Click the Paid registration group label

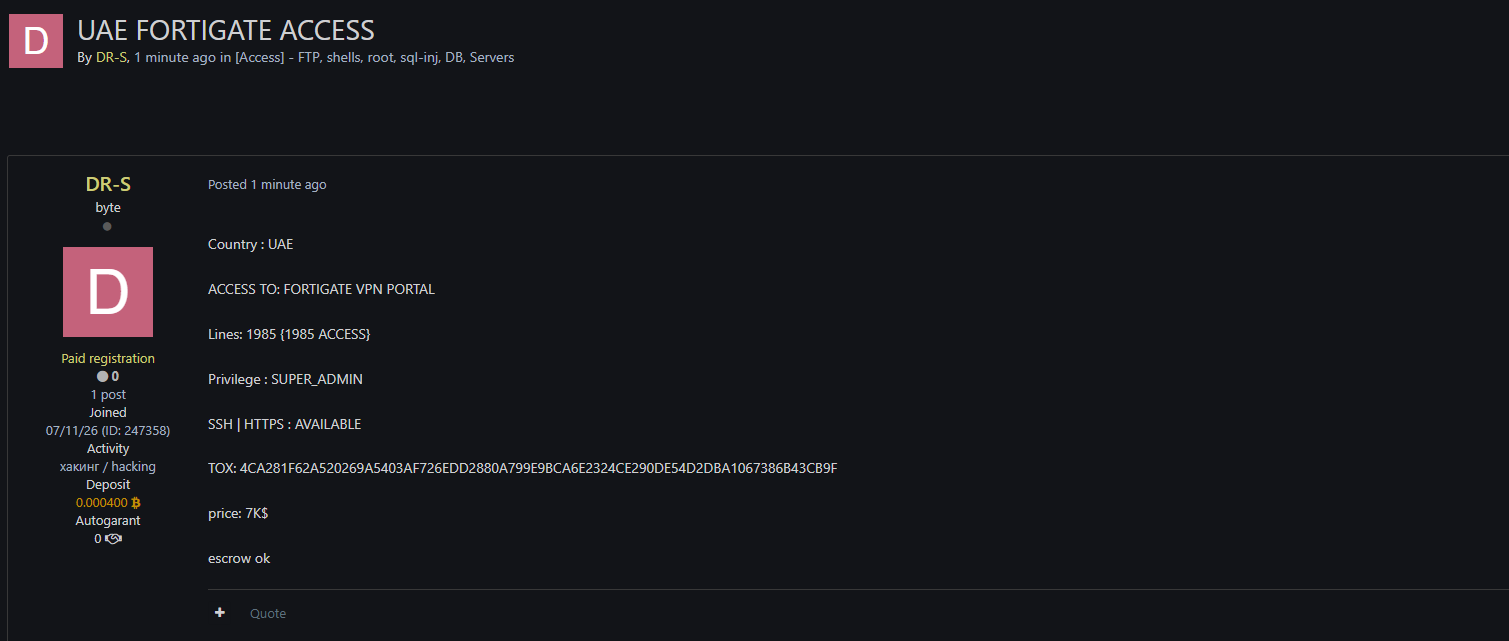108,359
